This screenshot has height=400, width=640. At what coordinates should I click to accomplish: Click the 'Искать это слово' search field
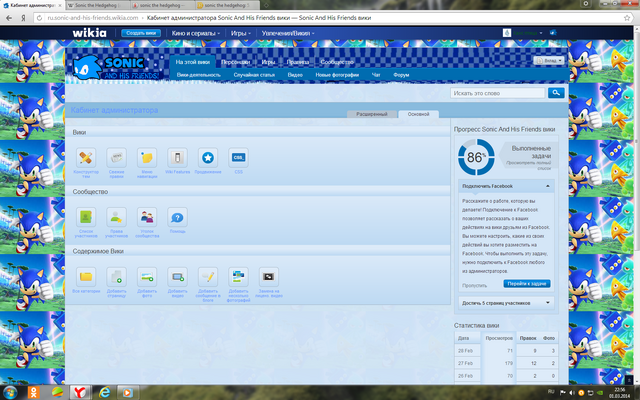click(x=498, y=93)
